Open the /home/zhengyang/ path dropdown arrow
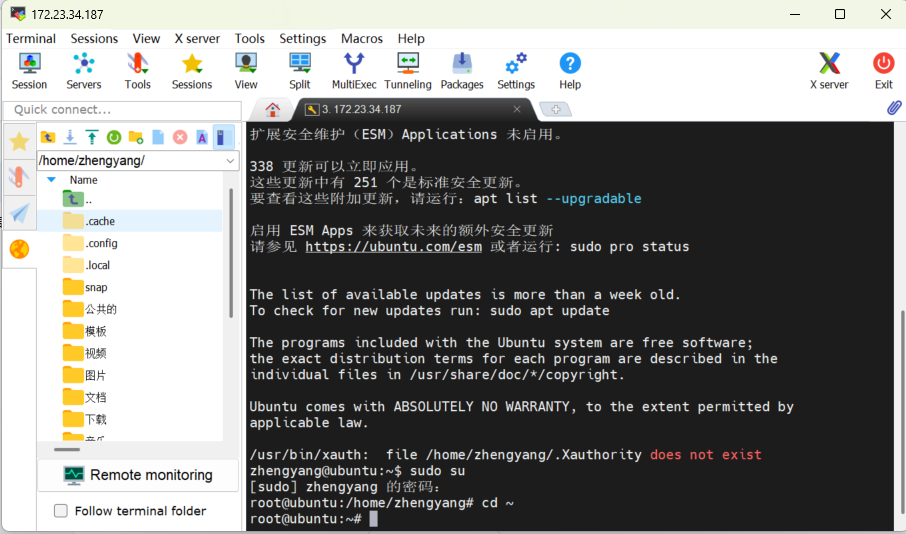This screenshot has height=534, width=906. [x=230, y=161]
